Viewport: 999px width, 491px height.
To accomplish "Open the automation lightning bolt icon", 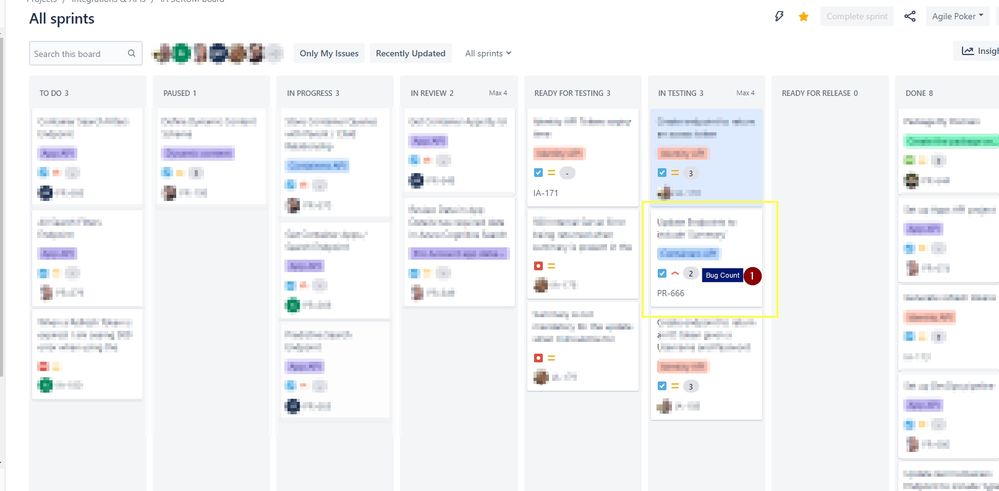I will click(x=779, y=17).
